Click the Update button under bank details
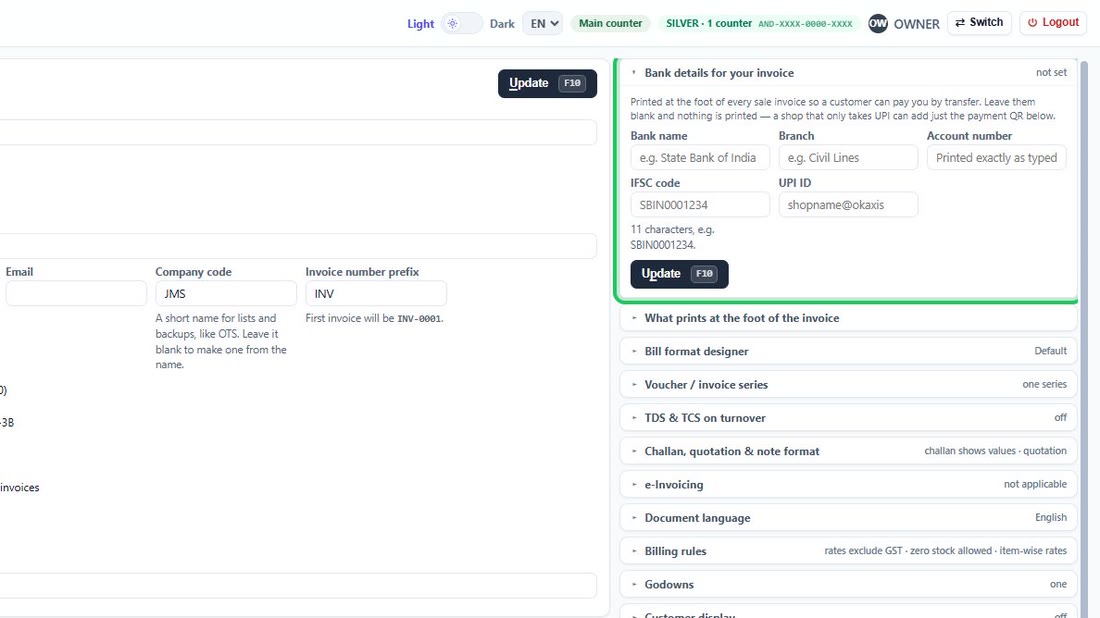 click(x=679, y=274)
